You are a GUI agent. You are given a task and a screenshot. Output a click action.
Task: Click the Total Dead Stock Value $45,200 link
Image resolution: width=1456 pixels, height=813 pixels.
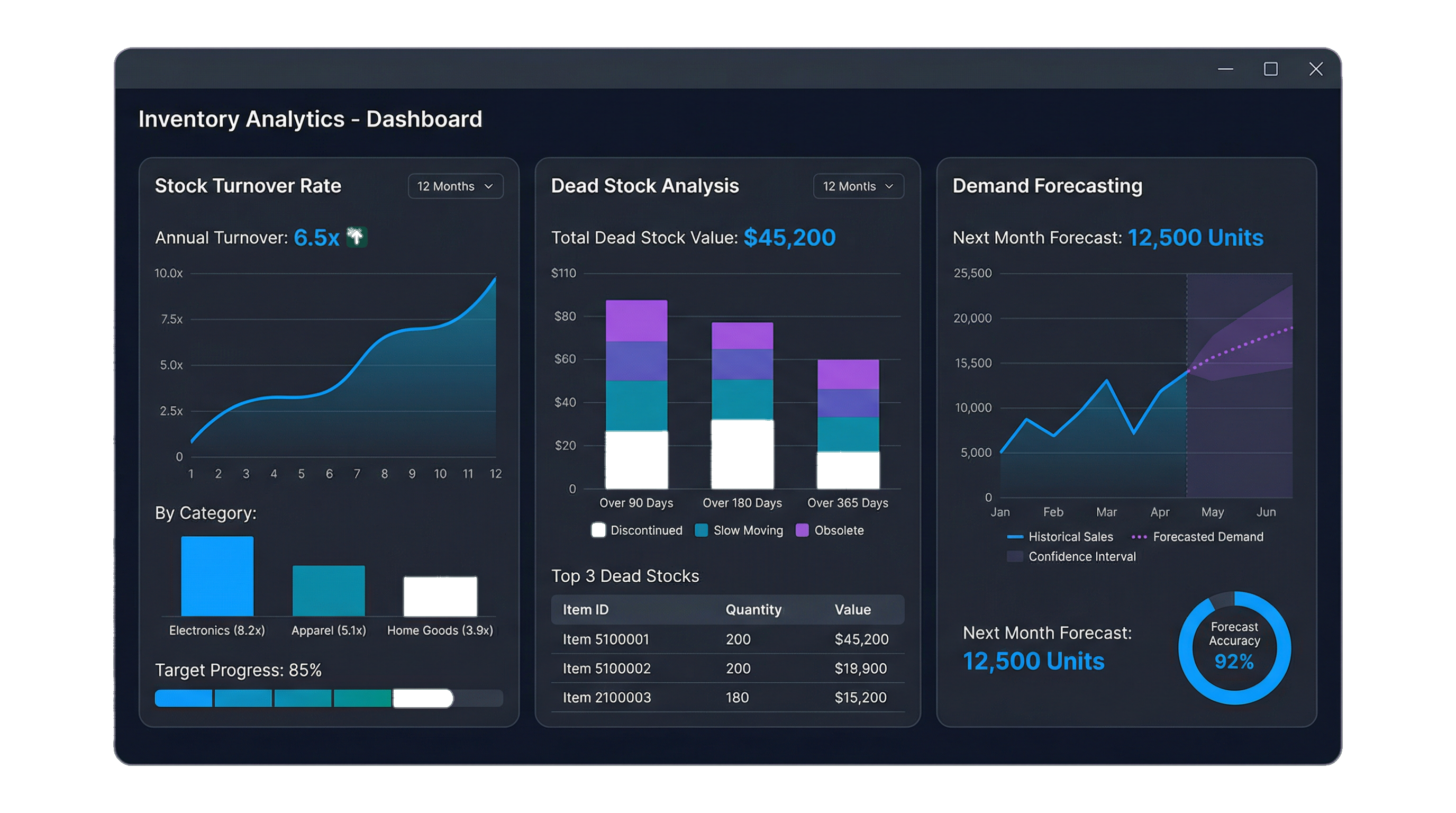coord(789,238)
